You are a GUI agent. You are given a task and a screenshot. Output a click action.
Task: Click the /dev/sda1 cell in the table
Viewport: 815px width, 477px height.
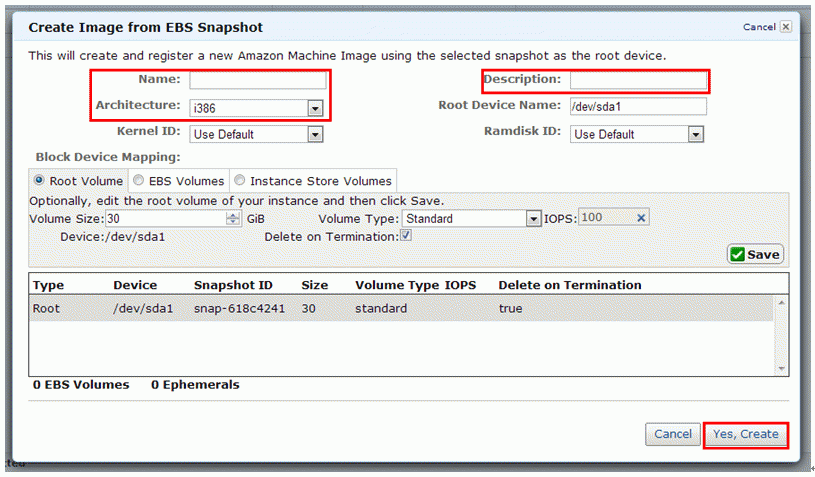click(x=143, y=308)
